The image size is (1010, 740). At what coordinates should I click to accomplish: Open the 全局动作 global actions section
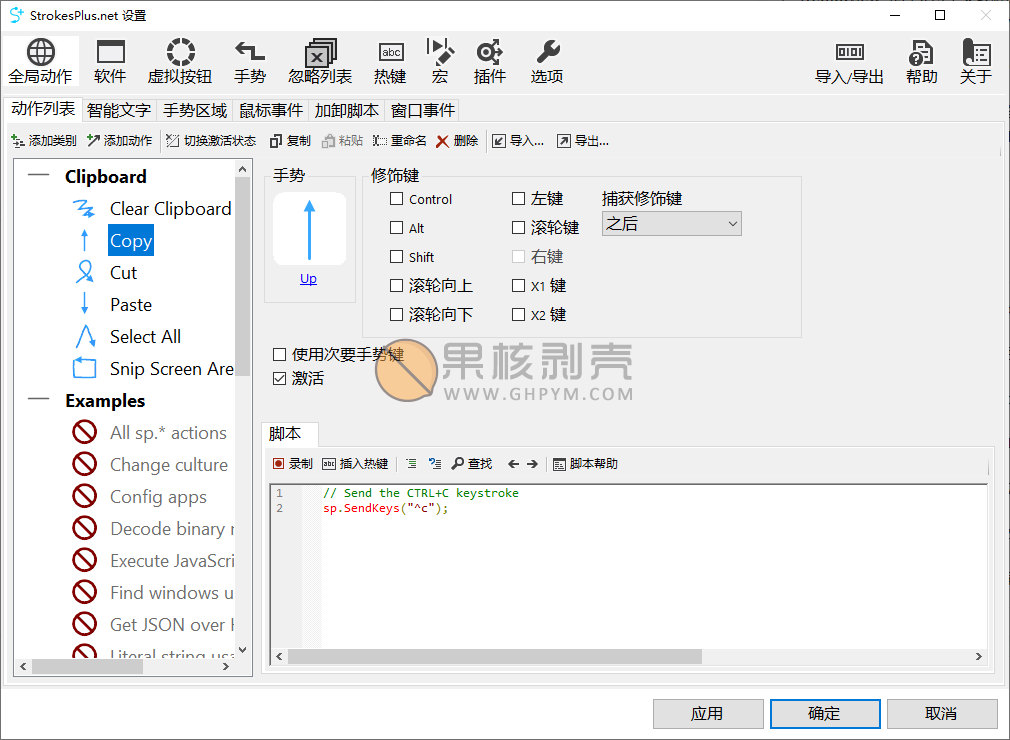pos(41,61)
